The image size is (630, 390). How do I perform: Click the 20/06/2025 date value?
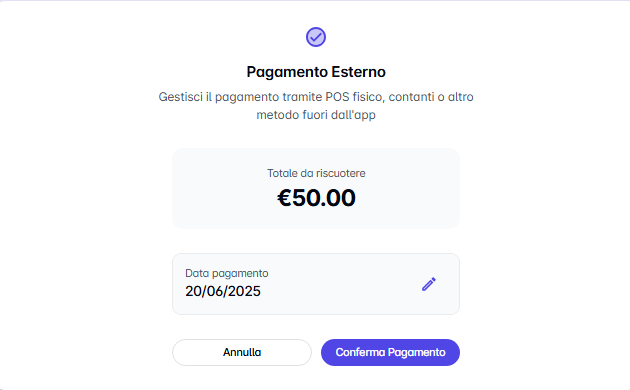coord(223,291)
